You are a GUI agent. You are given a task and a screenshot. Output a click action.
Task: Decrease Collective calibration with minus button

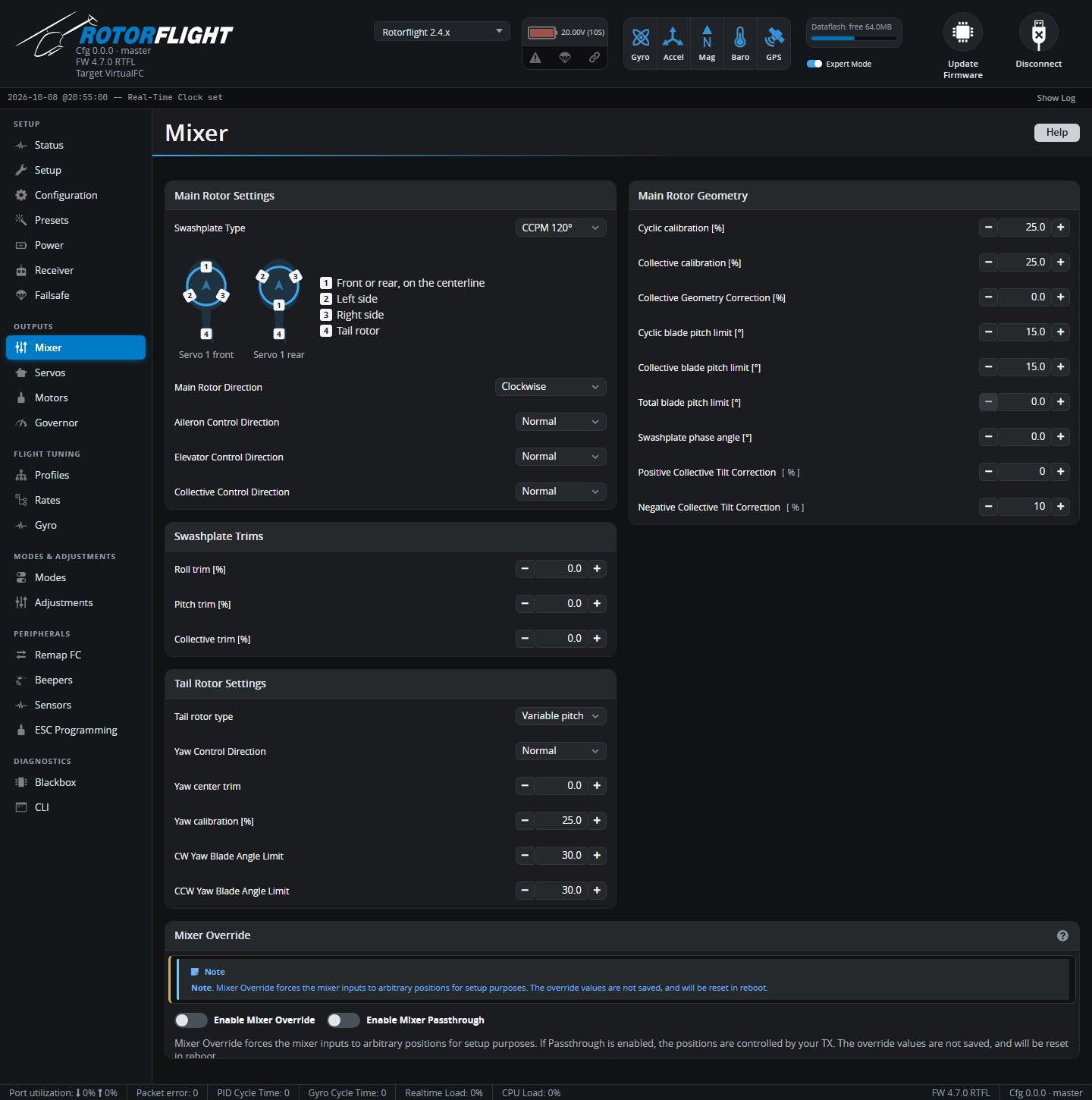988,262
